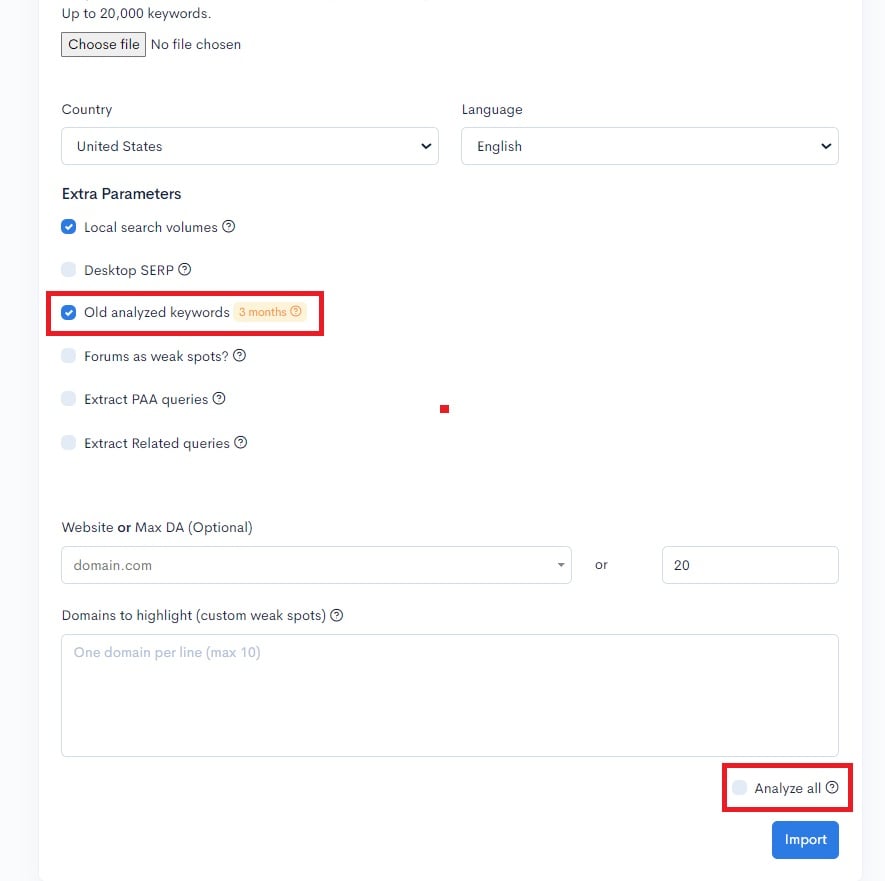
Task: Disable the Old analyzed keywords checkbox
Action: coord(69,312)
